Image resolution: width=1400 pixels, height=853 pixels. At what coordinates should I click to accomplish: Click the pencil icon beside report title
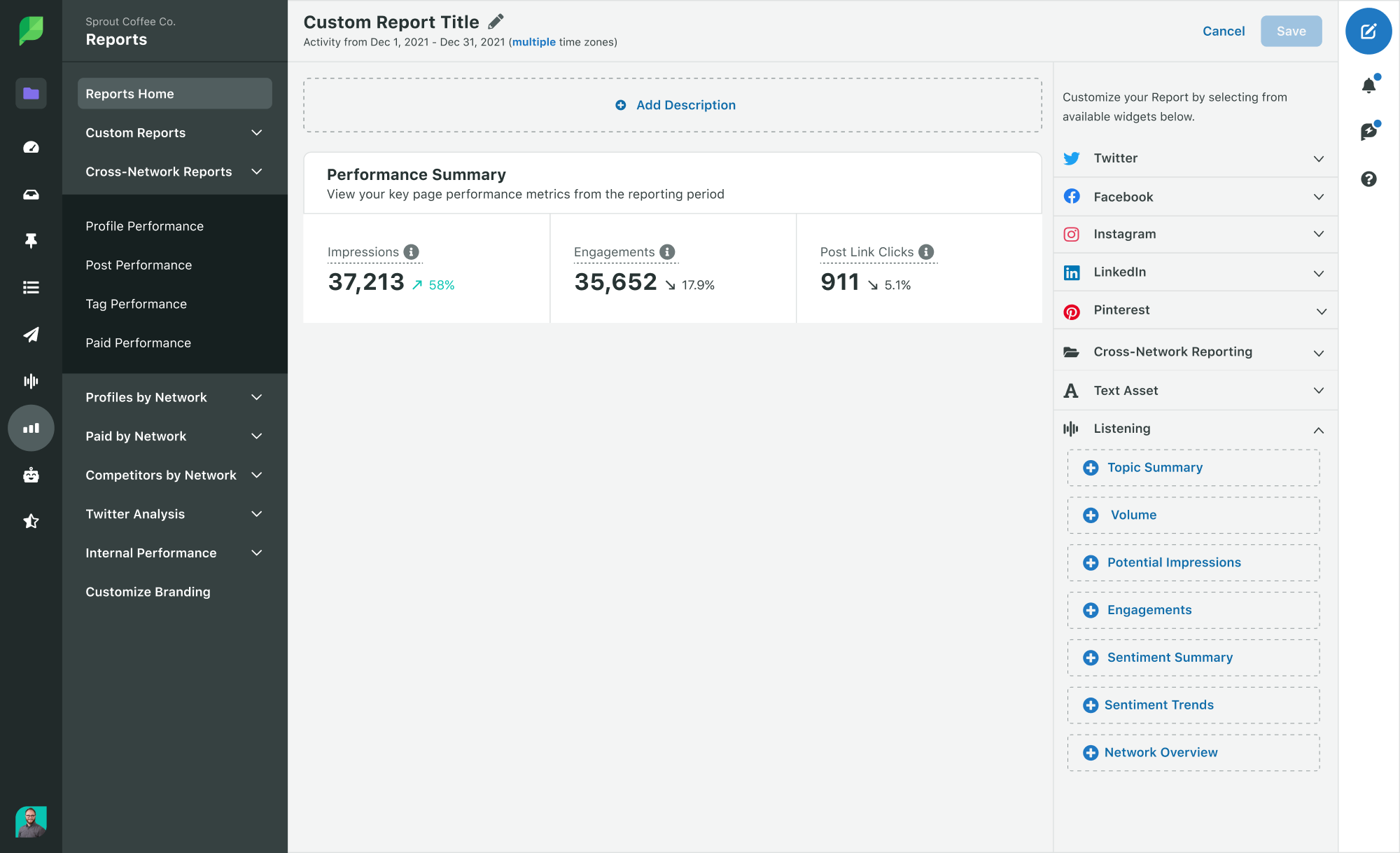pyautogui.click(x=496, y=22)
